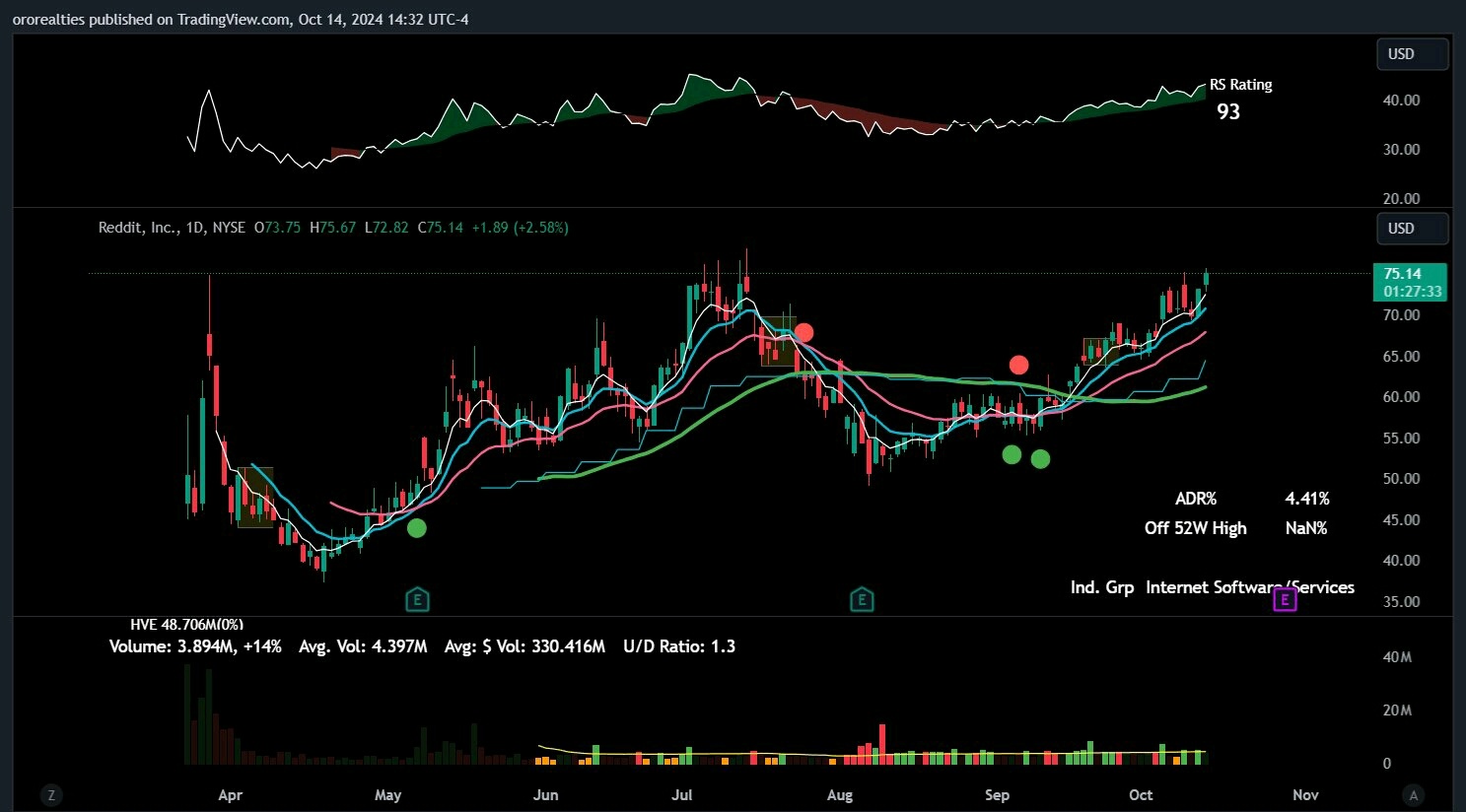The image size is (1466, 812).
Task: Click the green dot signal in May
Action: click(x=417, y=528)
